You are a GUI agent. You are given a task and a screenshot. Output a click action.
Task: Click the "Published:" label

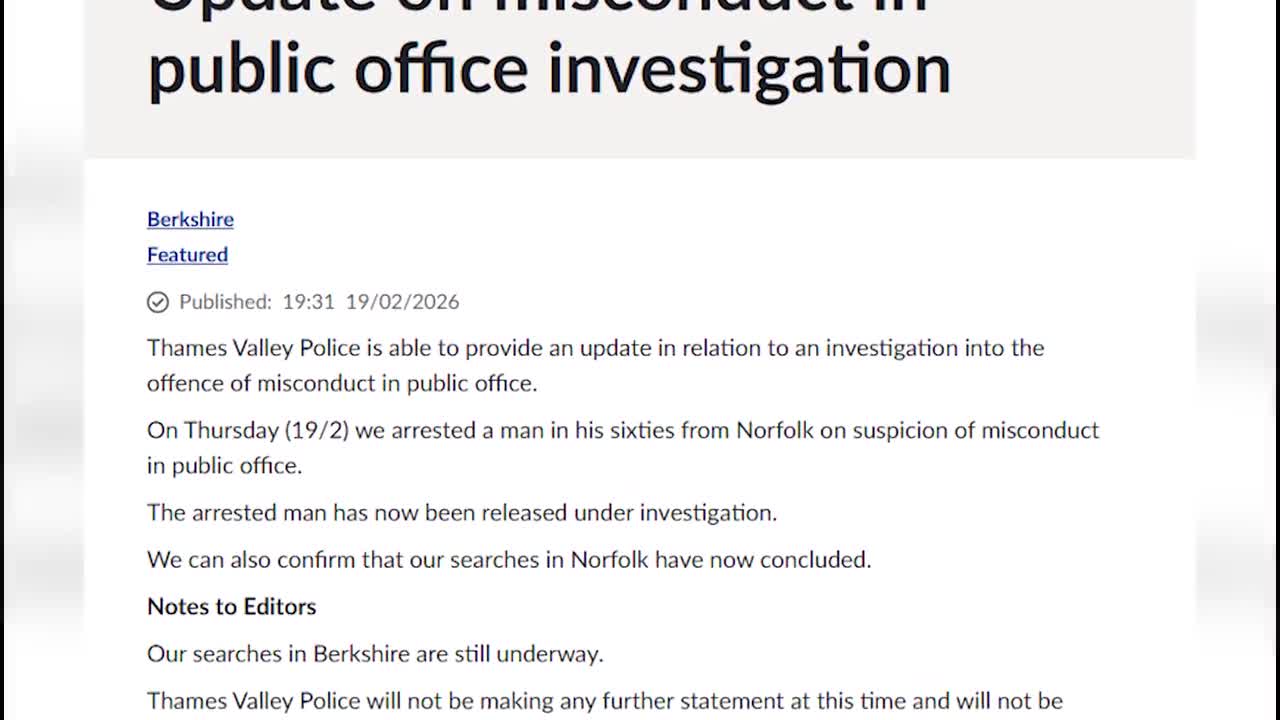pos(225,302)
